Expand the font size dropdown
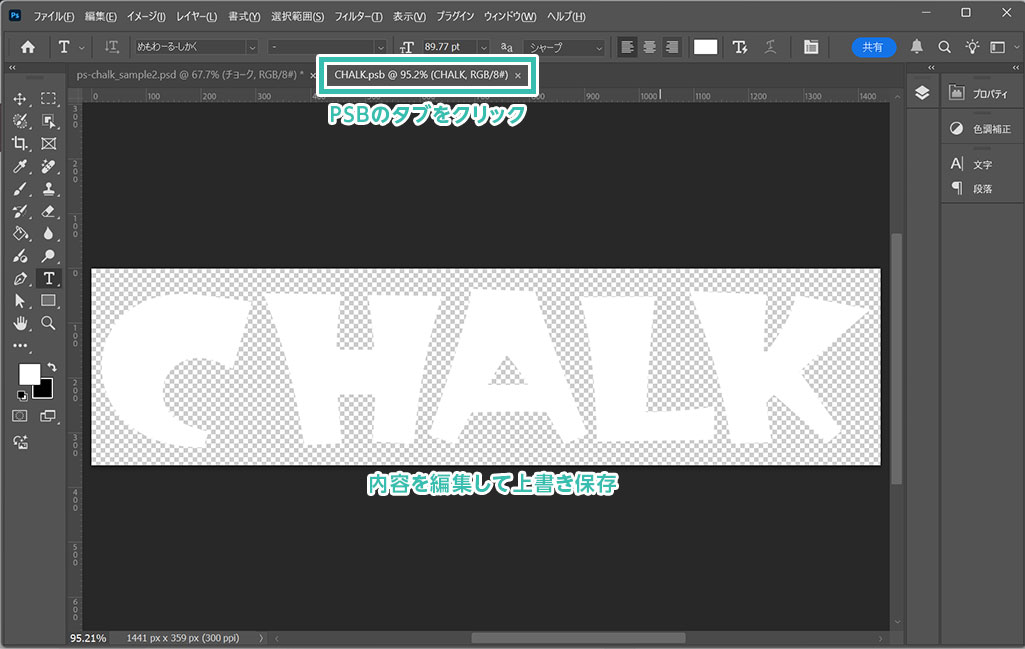Image resolution: width=1025 pixels, height=649 pixels. (484, 47)
